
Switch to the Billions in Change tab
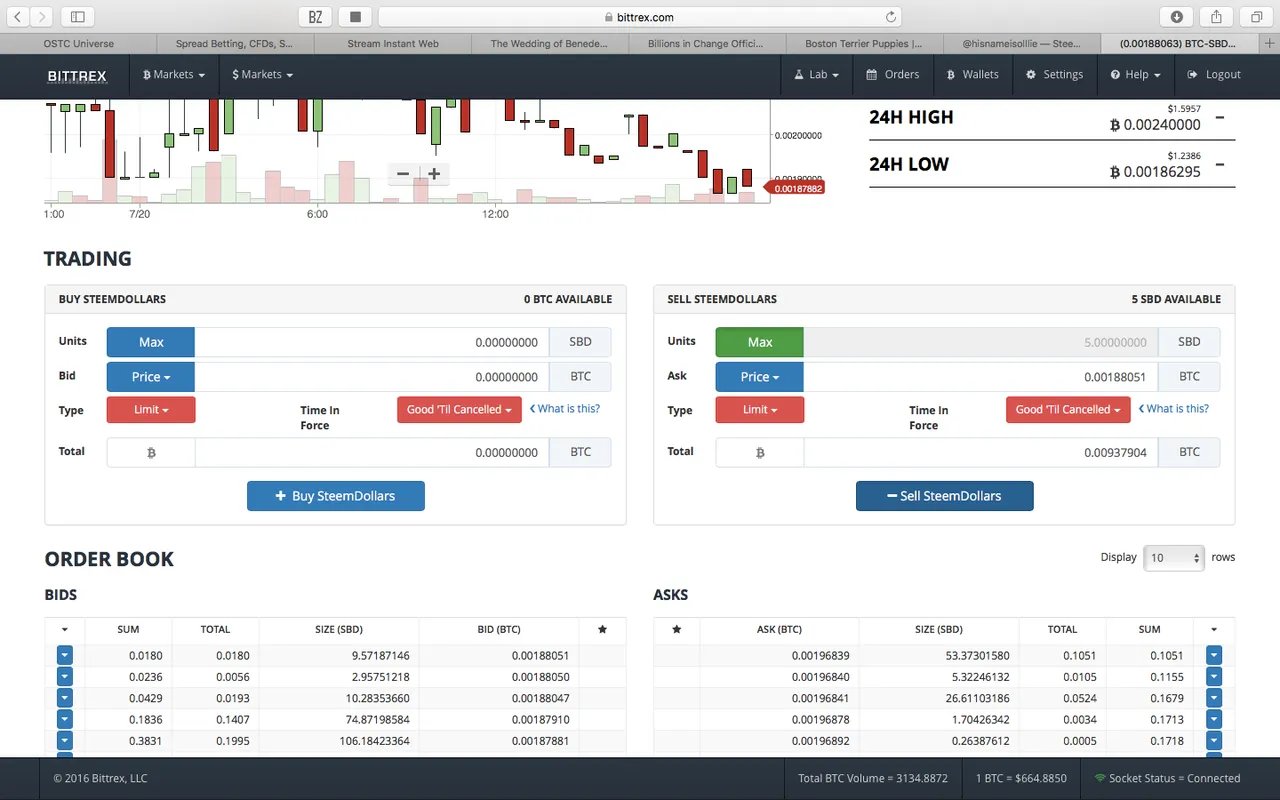[x=708, y=44]
